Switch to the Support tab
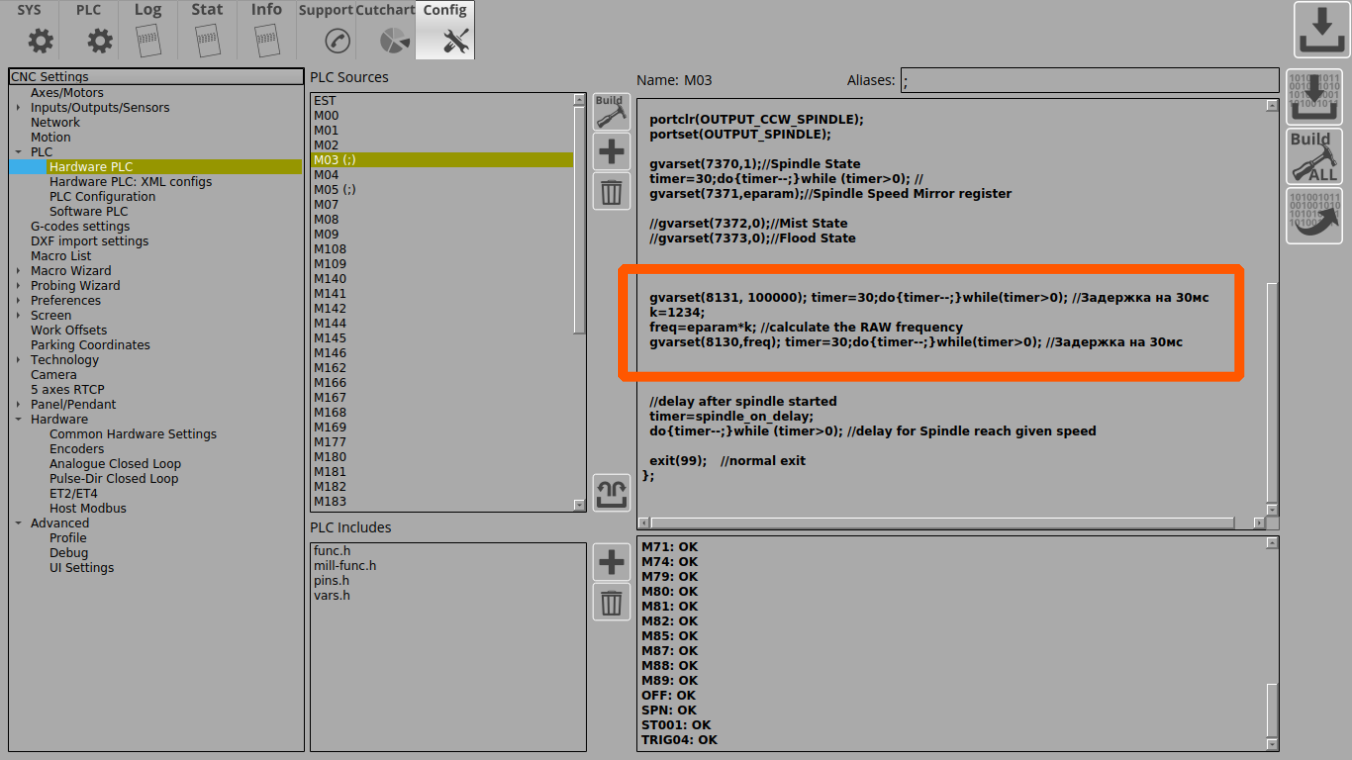The height and width of the screenshot is (760, 1352). coord(326,30)
